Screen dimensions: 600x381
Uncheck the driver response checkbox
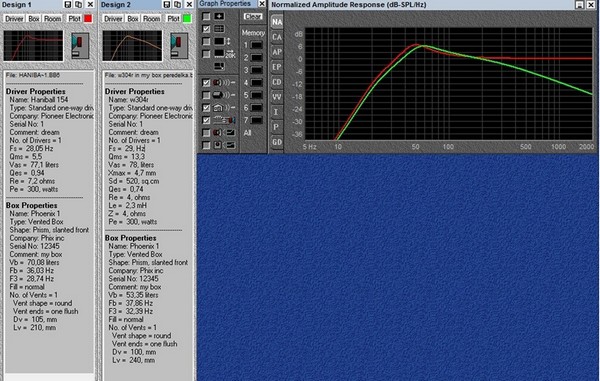[206, 82]
